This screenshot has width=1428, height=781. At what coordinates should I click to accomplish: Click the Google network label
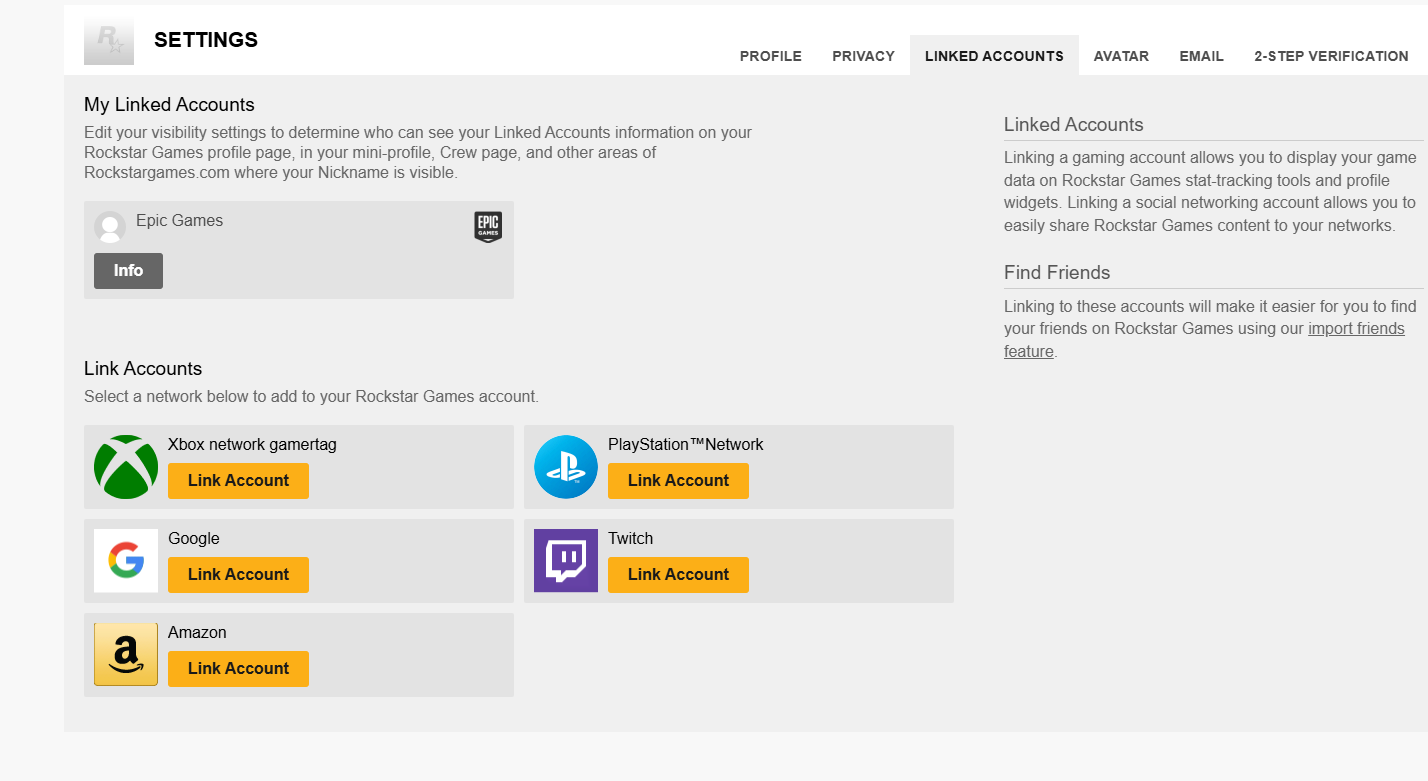point(194,539)
